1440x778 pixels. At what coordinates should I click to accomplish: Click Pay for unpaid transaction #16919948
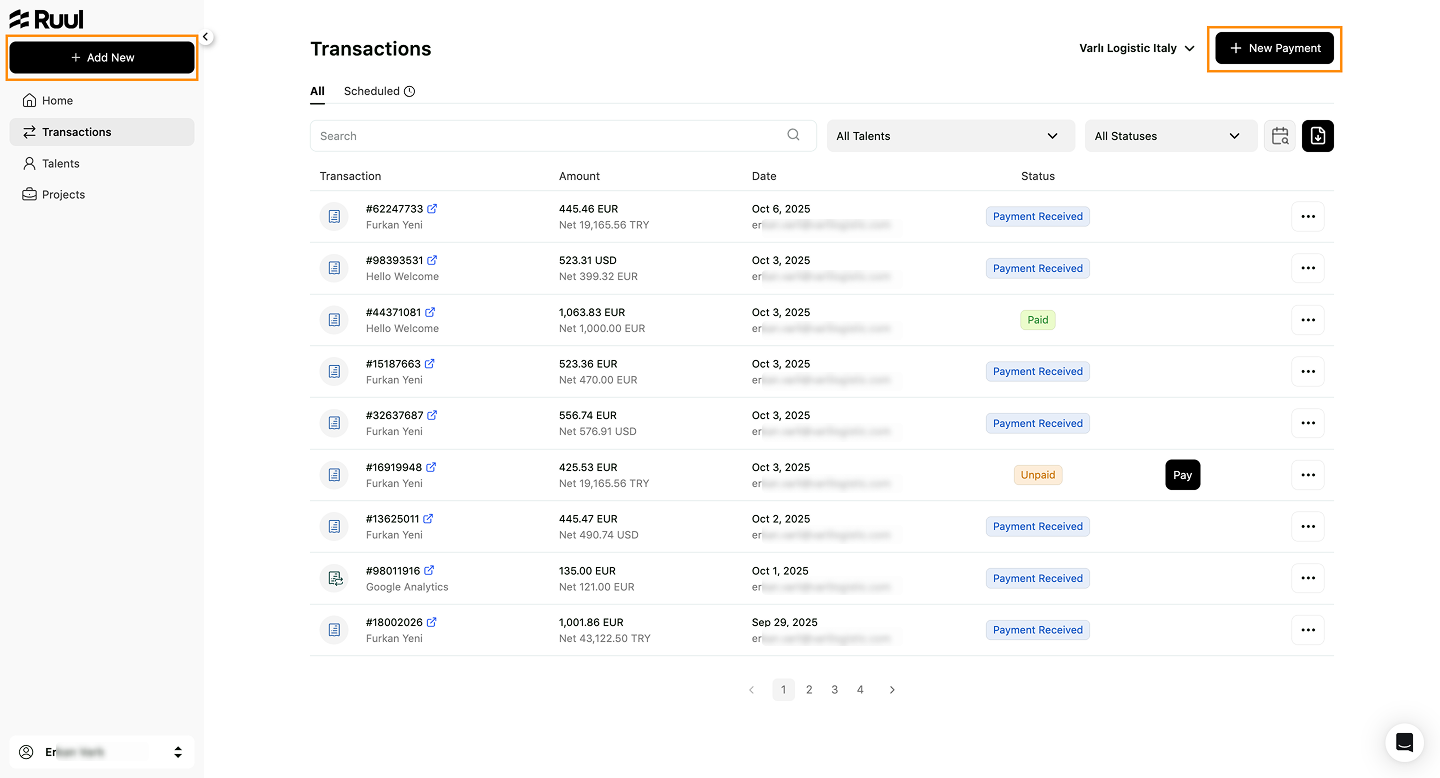point(1183,475)
